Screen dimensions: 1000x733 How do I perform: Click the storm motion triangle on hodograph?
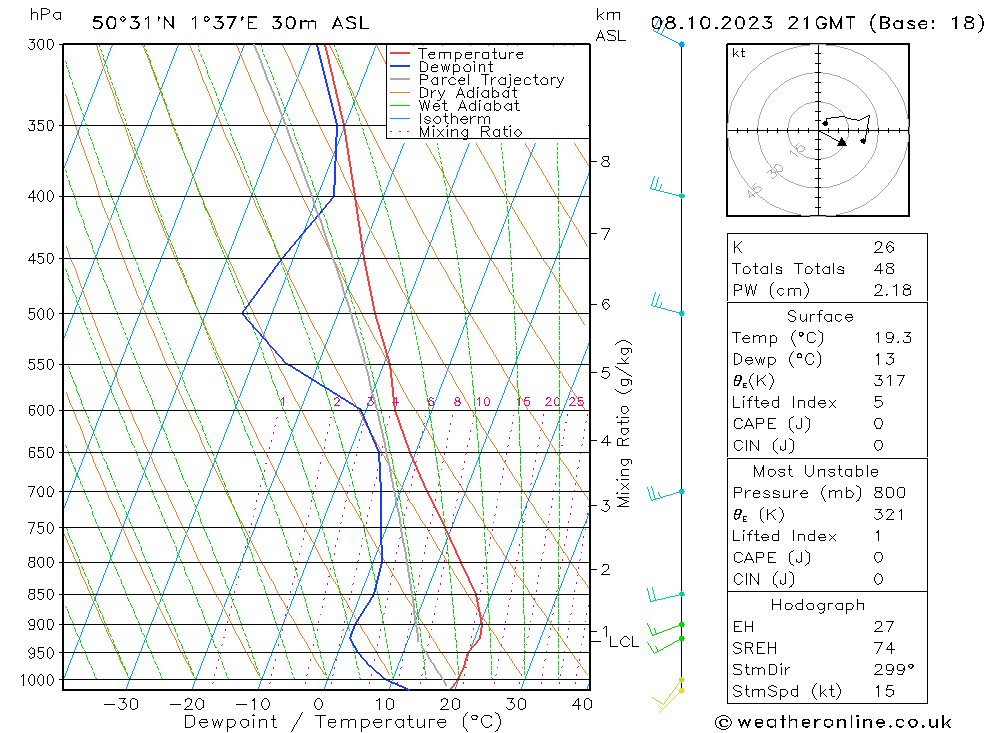click(842, 142)
